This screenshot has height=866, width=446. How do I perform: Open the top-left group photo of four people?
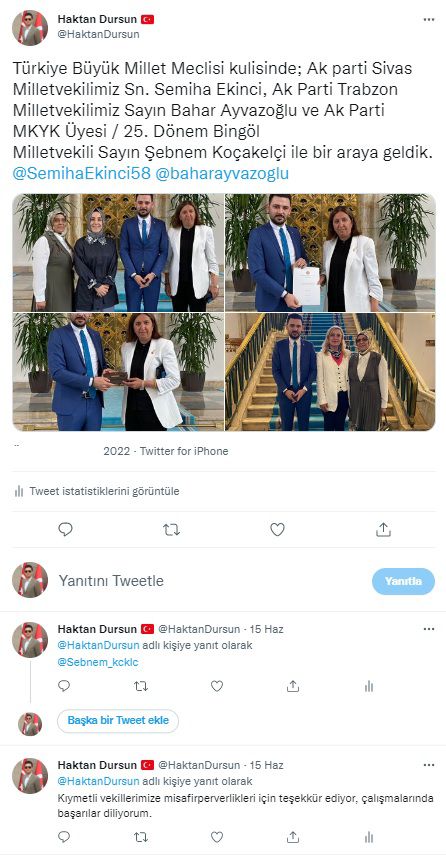(118, 252)
